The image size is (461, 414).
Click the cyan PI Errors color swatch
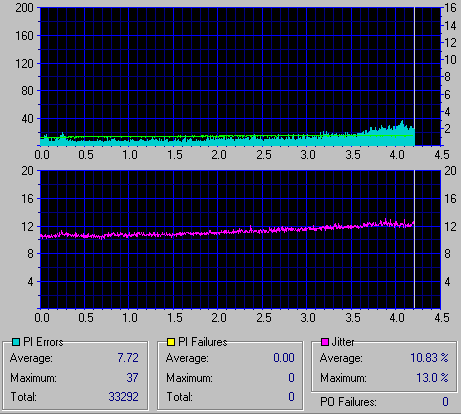click(16, 342)
